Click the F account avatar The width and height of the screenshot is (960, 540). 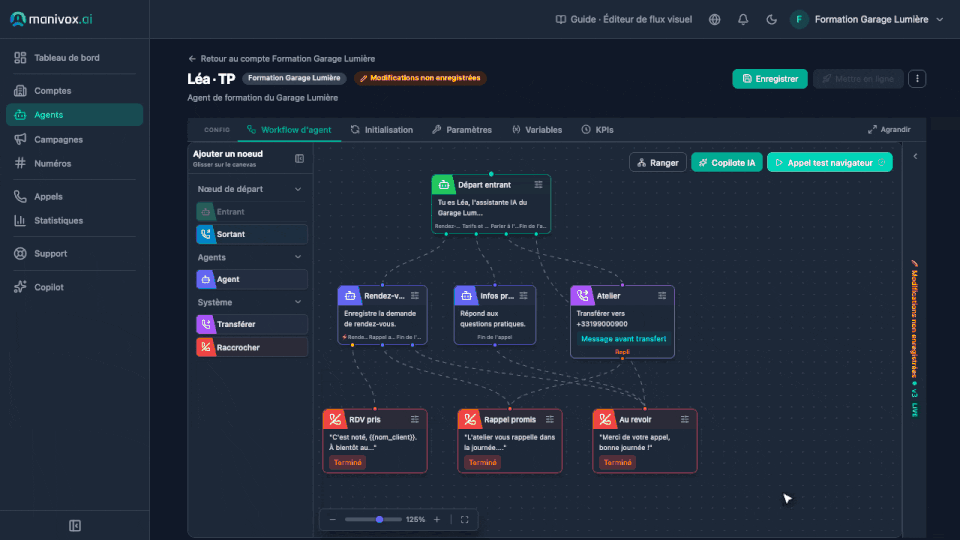click(799, 20)
